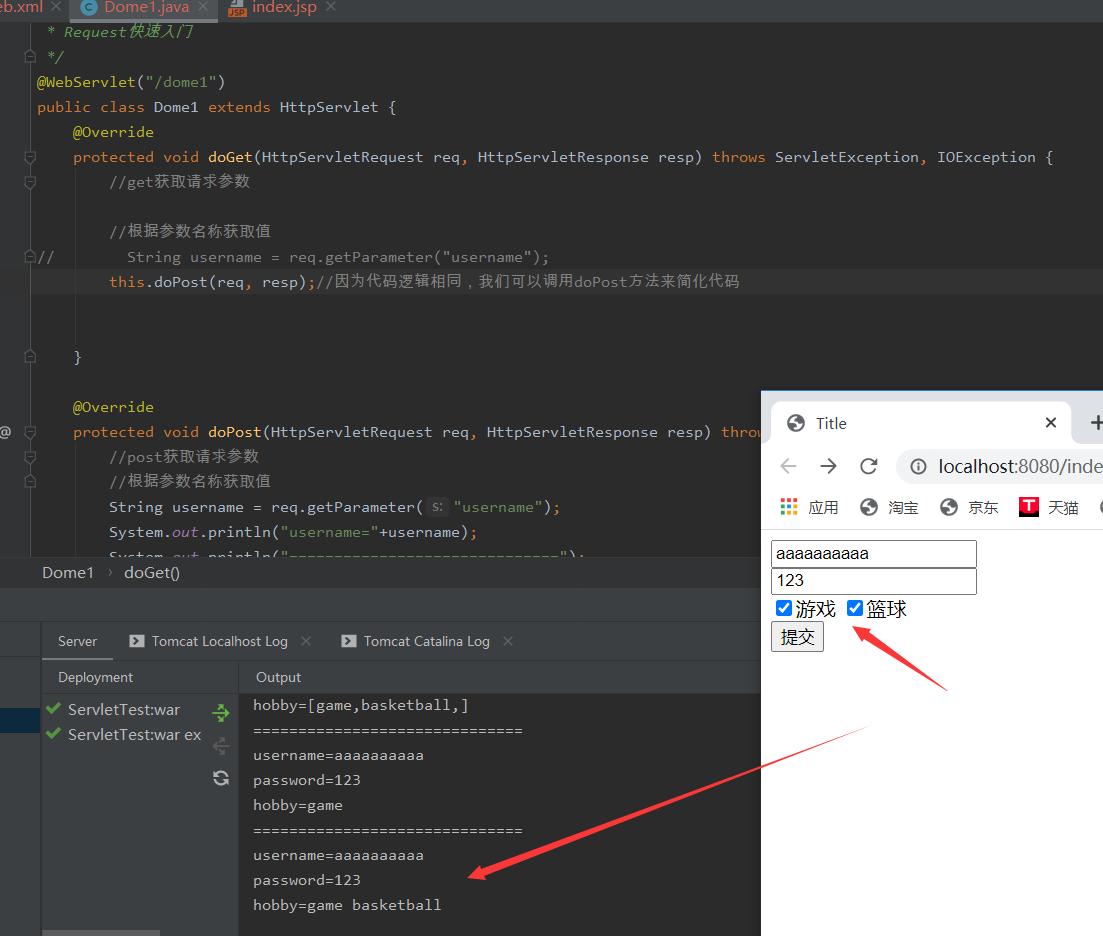Viewport: 1103px width, 936px height.
Task: Open the Server tab in run panel
Action: [77, 641]
